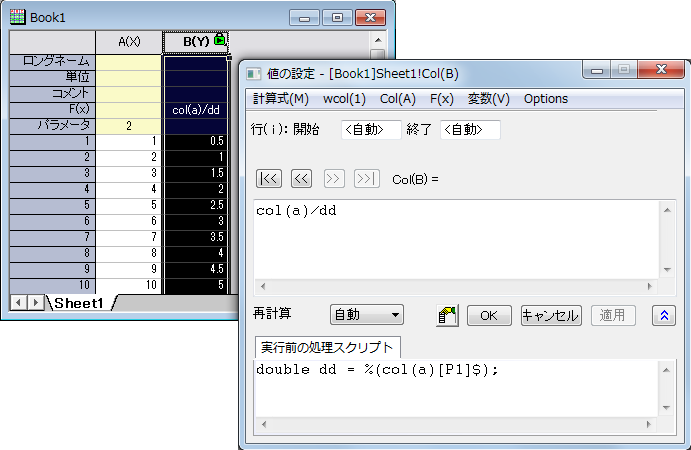691x450 pixels.
Task: Click the OK button
Action: tap(489, 315)
